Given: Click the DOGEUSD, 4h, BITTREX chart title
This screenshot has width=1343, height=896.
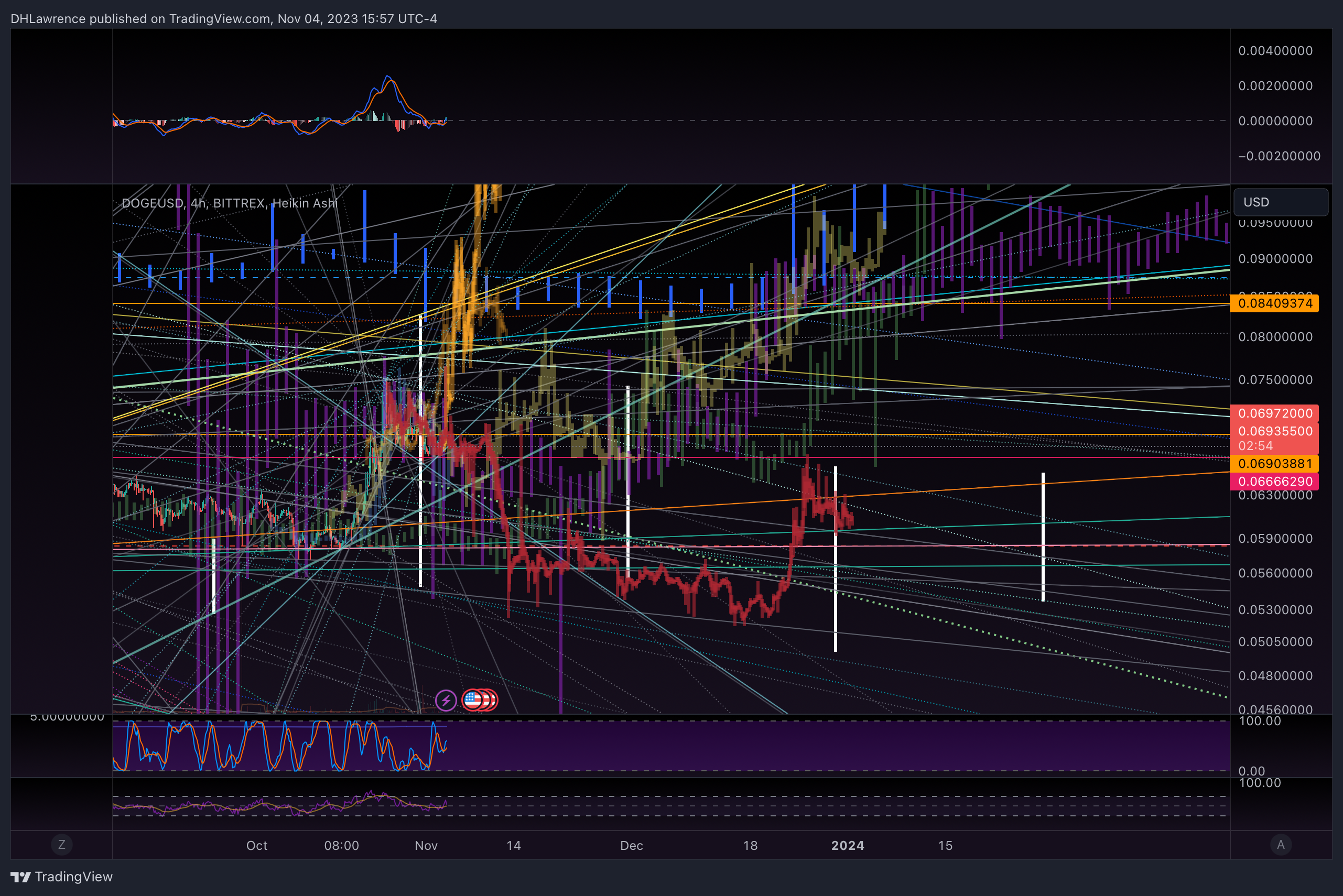Looking at the screenshot, I should [229, 203].
